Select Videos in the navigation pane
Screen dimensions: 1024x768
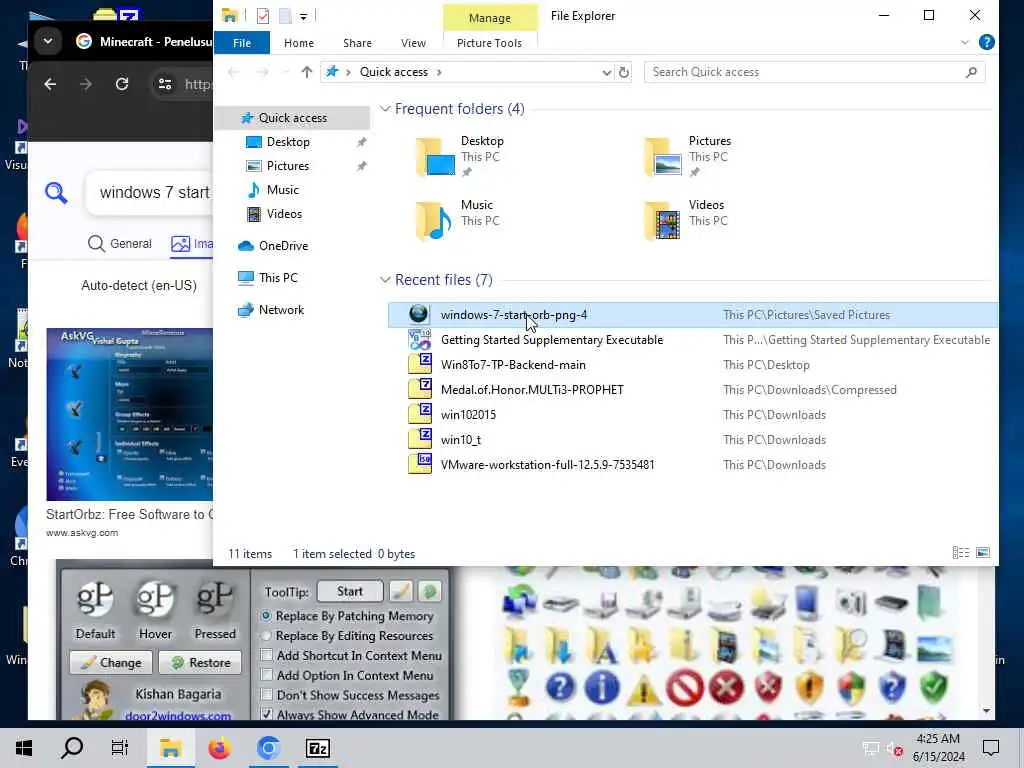[284, 214]
